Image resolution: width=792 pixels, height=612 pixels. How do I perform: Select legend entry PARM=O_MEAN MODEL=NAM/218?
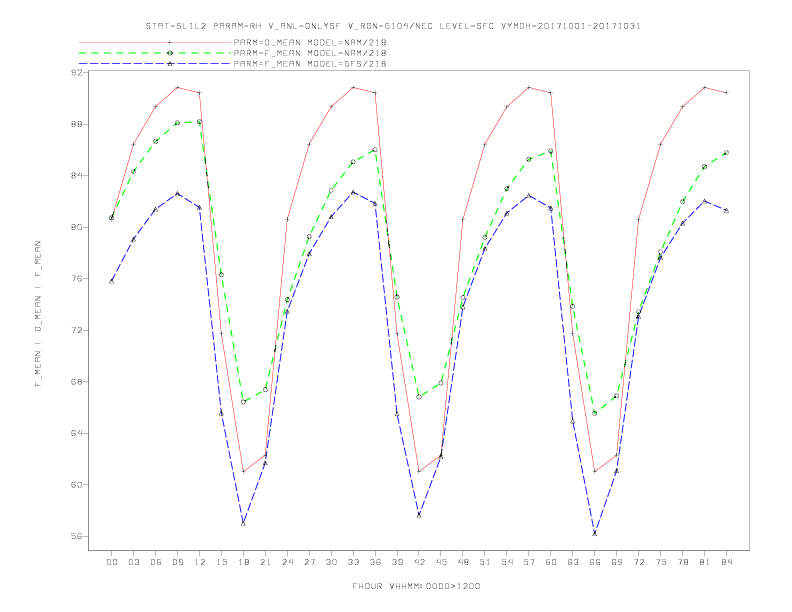310,42
